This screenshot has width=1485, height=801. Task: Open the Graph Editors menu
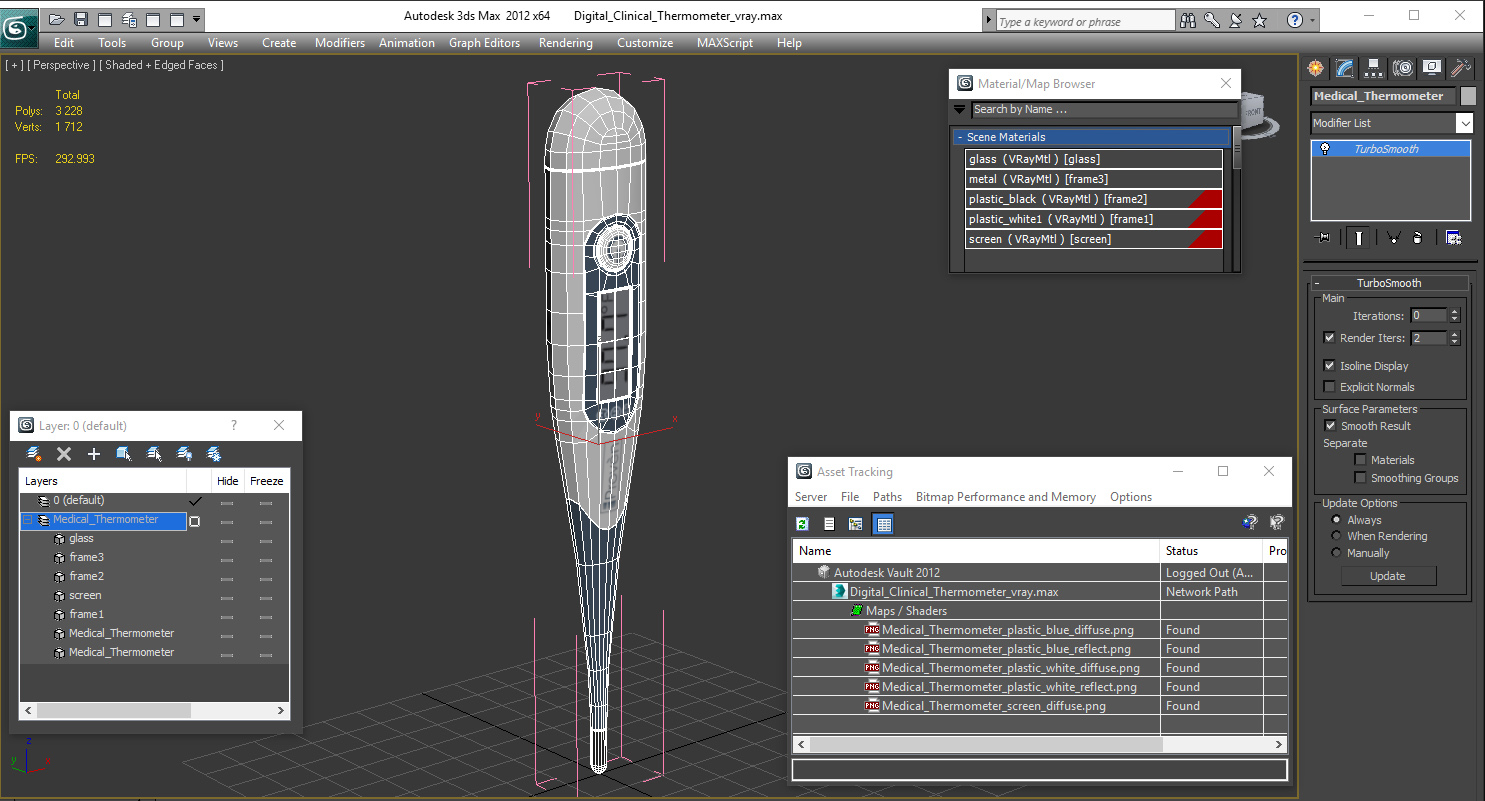[x=484, y=43]
